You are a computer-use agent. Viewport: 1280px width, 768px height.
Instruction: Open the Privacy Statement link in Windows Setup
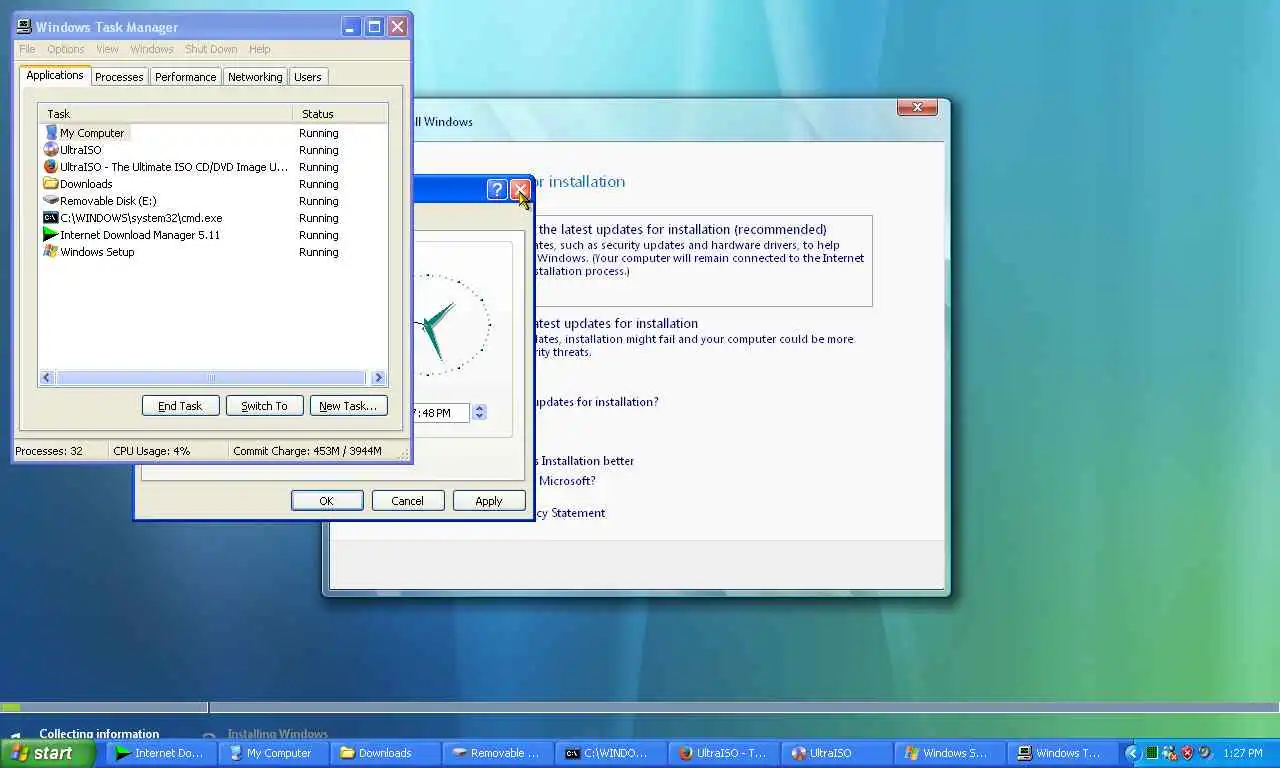point(569,513)
